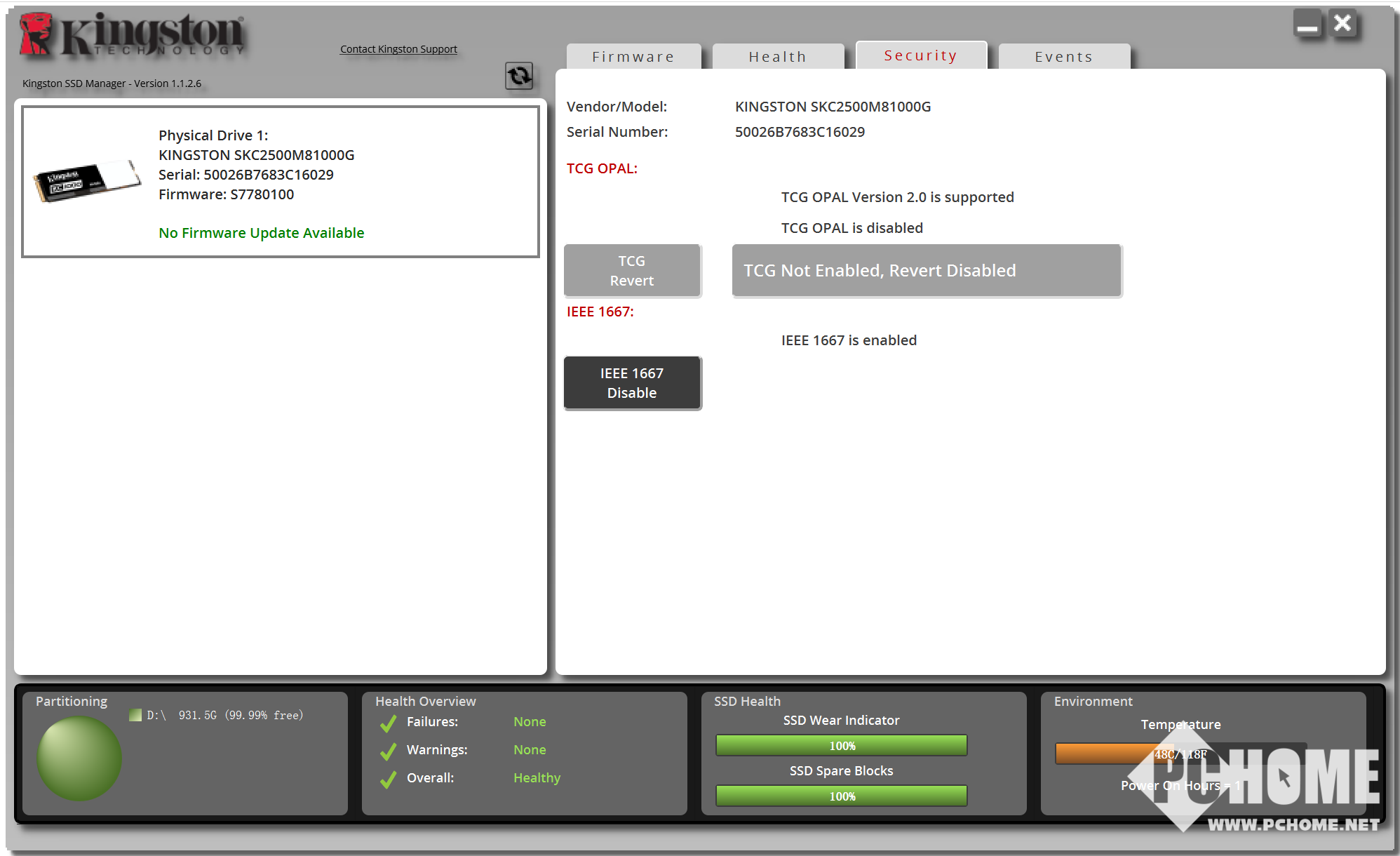1400x856 pixels.
Task: Switch to the Firmware tab
Action: pyautogui.click(x=633, y=56)
